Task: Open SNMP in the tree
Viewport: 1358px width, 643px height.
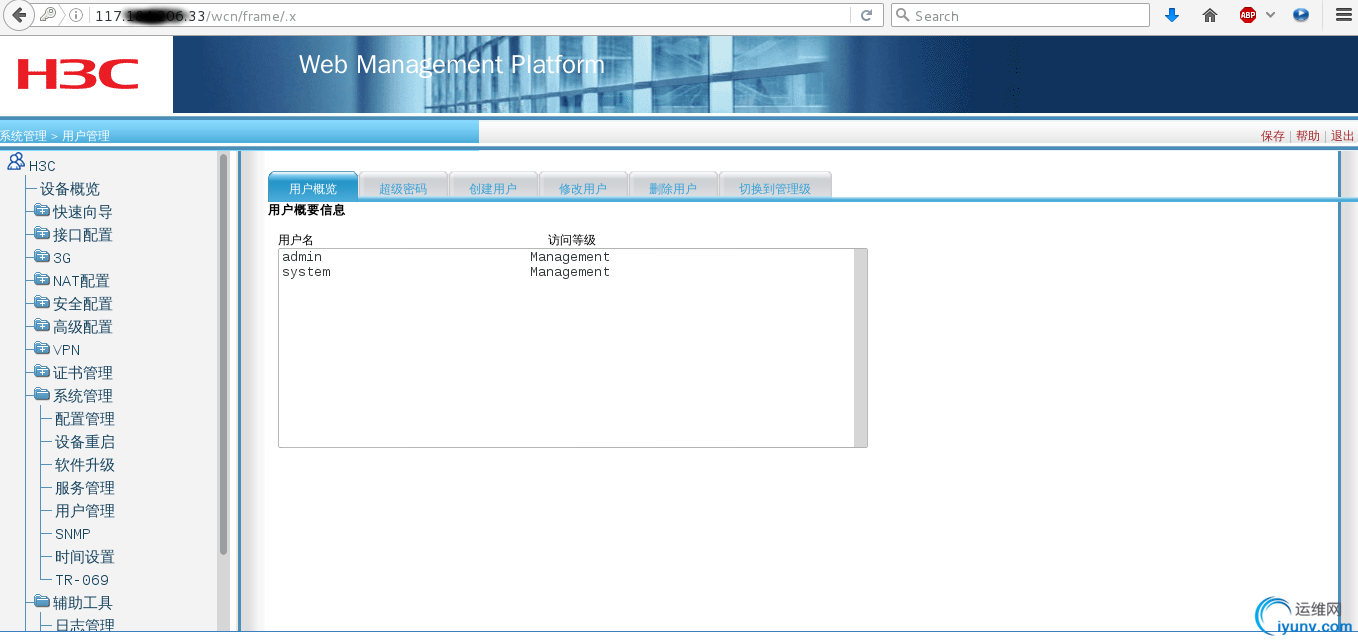Action: coord(73,534)
